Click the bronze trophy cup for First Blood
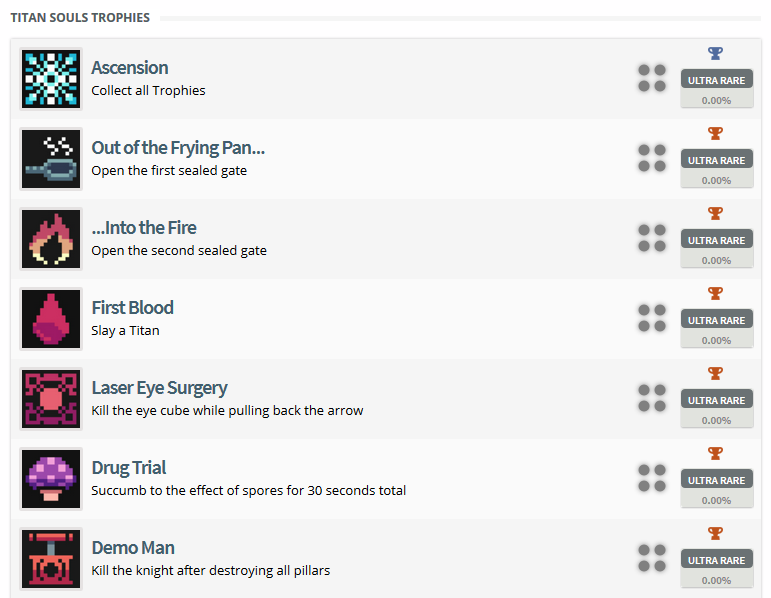Image resolution: width=771 pixels, height=598 pixels. 715,294
